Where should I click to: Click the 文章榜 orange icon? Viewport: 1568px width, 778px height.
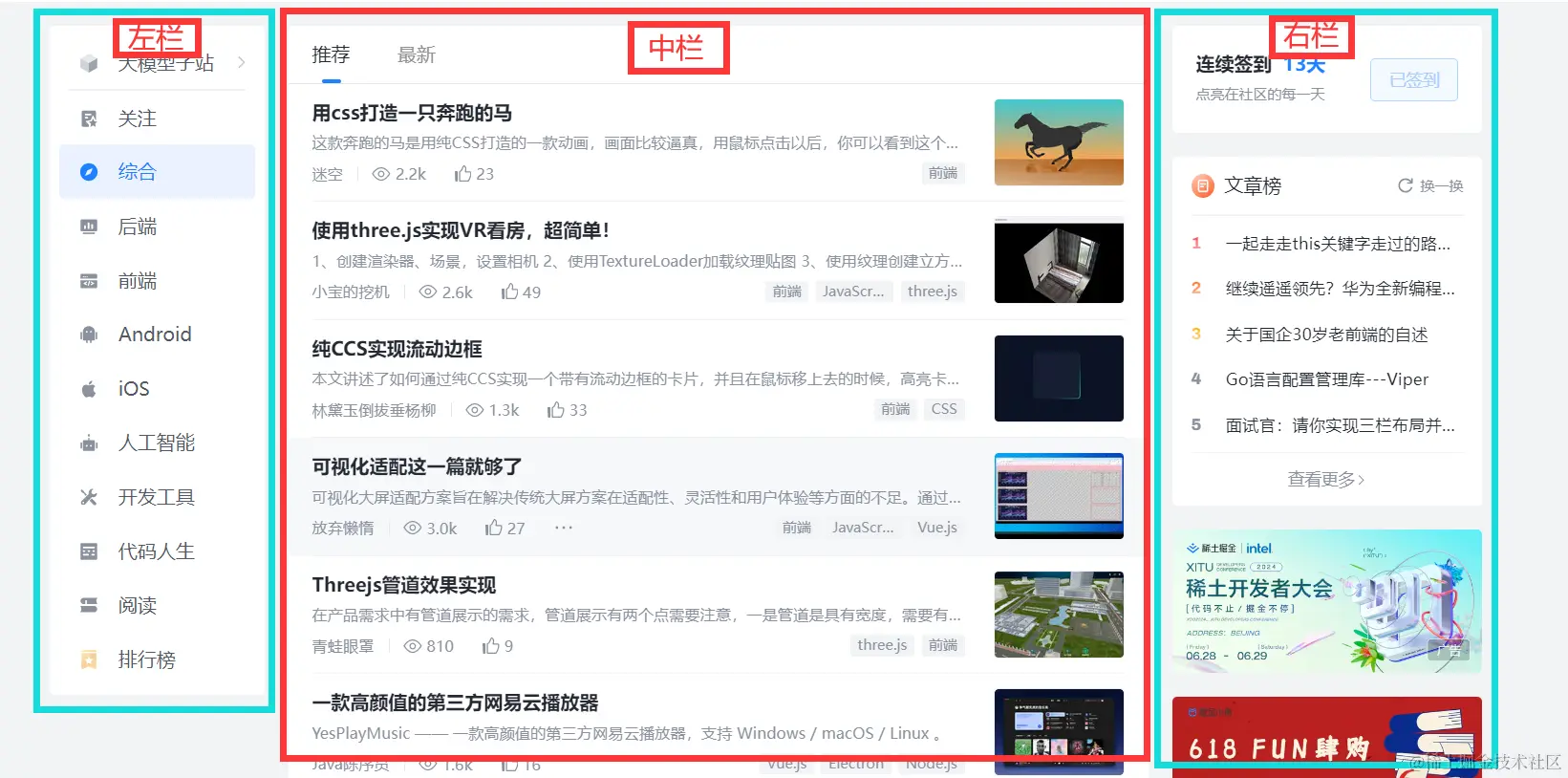pos(1203,186)
